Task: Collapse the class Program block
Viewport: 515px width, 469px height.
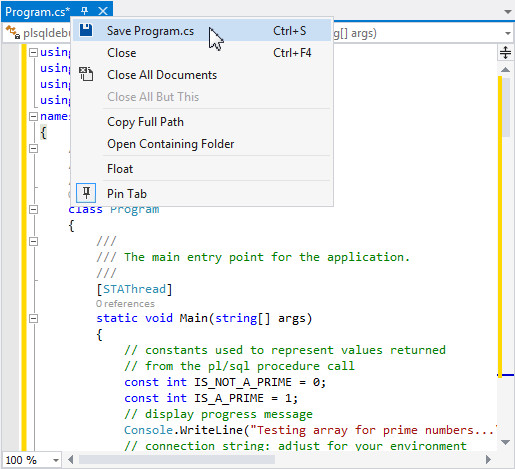Action: (33, 209)
